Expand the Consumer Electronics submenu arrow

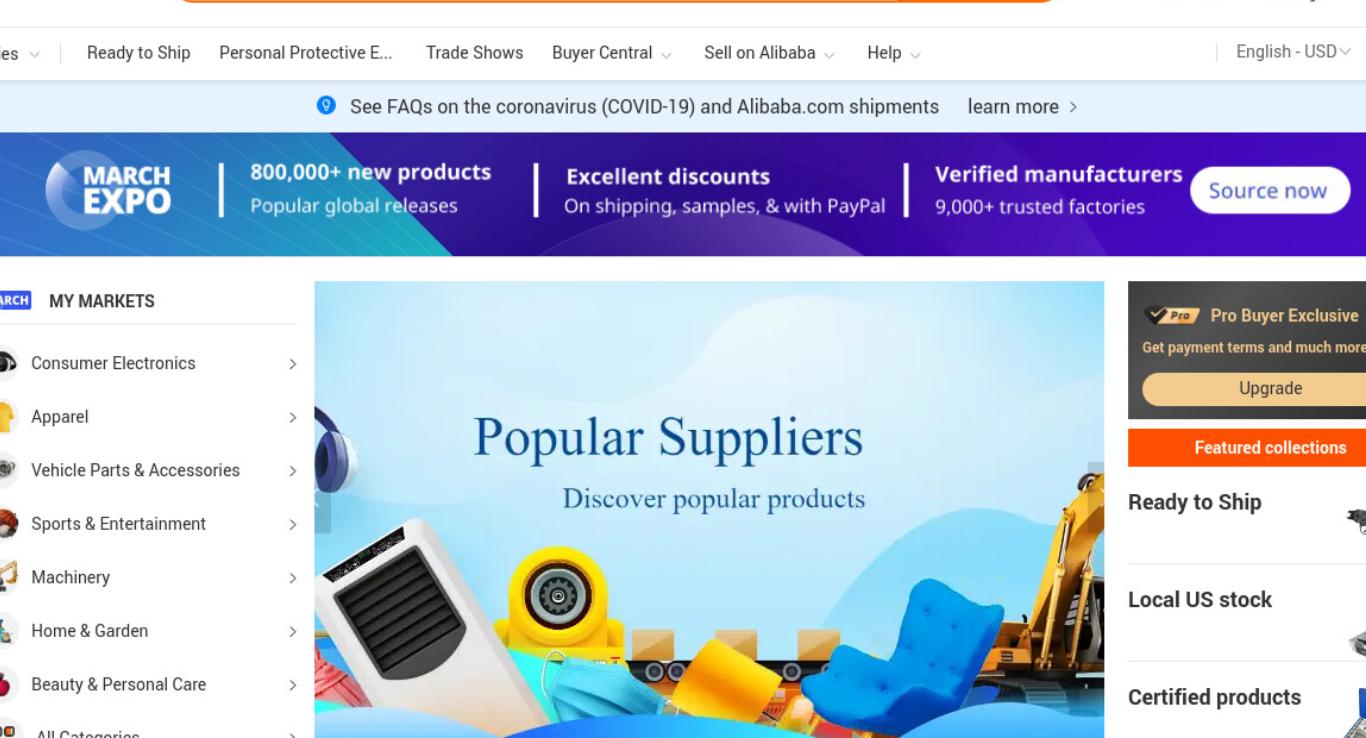(x=293, y=364)
